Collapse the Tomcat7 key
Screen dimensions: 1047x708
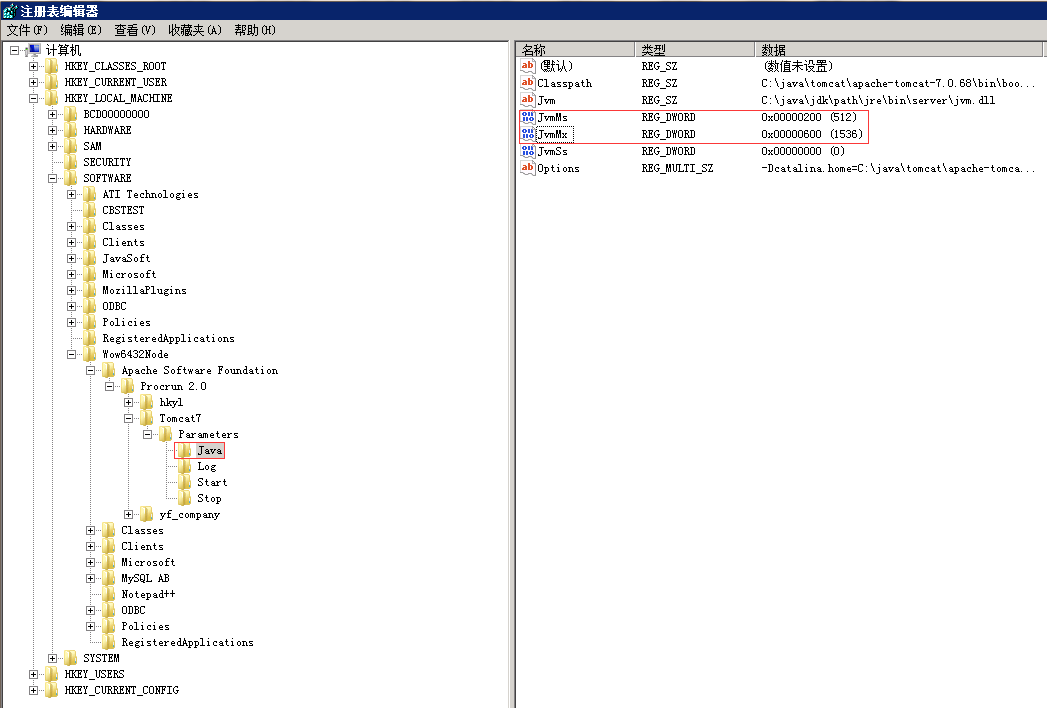(x=128, y=419)
